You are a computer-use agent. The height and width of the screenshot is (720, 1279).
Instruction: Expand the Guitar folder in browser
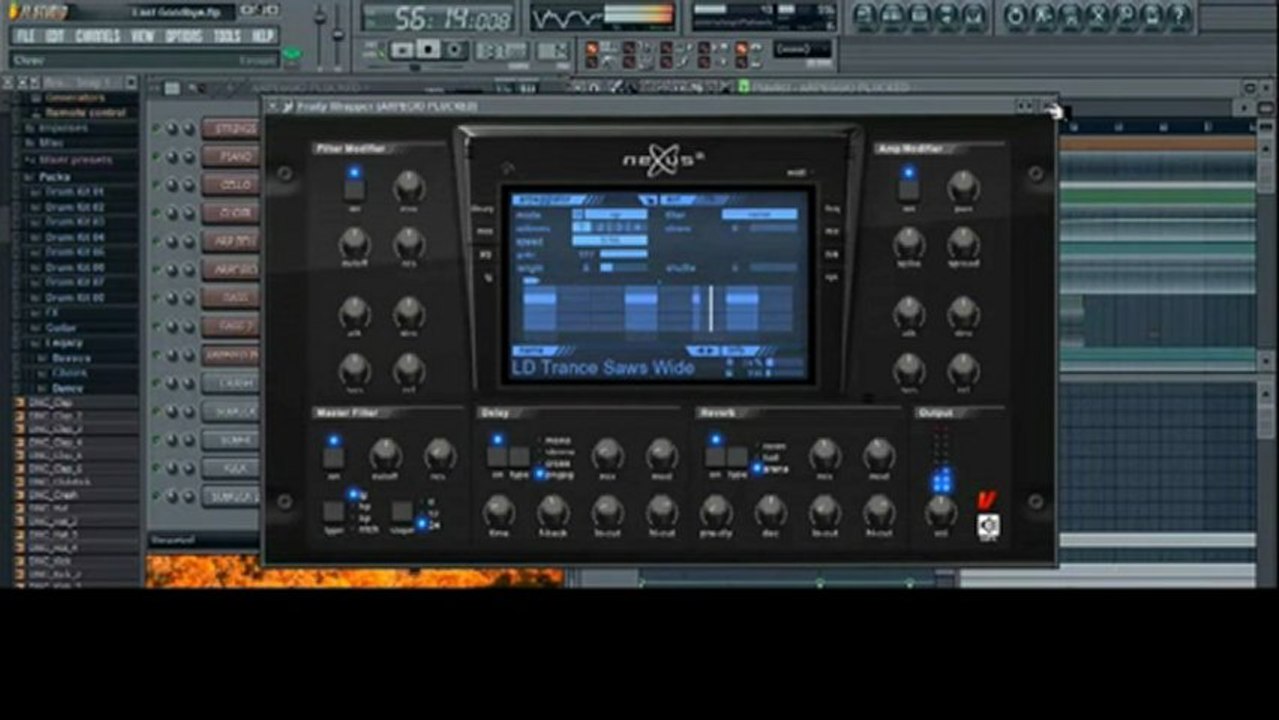click(60, 328)
